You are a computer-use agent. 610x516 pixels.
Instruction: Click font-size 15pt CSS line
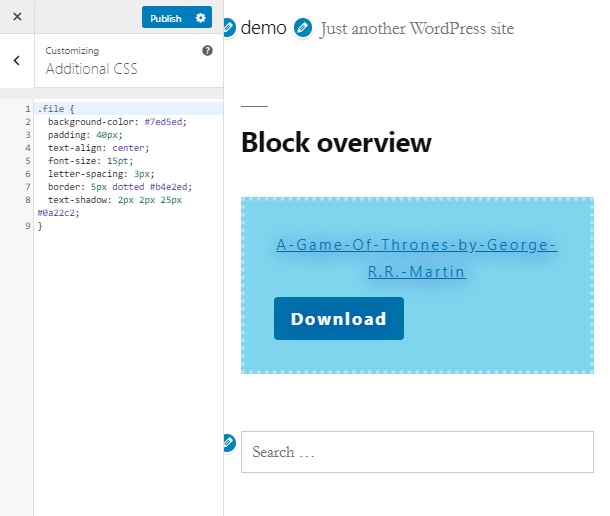(x=90, y=161)
